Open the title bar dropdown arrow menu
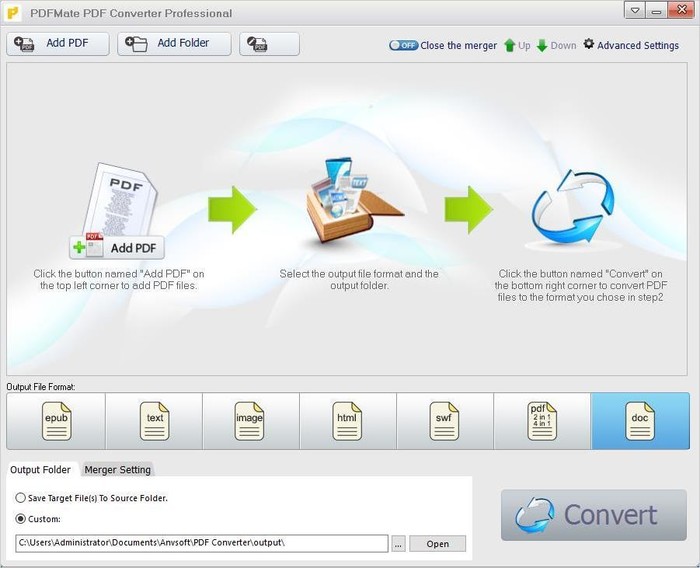700x568 pixels. (635, 11)
